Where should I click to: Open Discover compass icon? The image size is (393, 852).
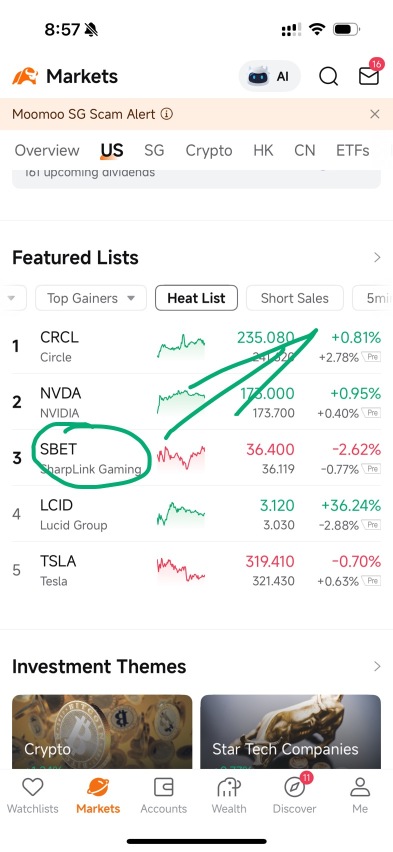(295, 787)
